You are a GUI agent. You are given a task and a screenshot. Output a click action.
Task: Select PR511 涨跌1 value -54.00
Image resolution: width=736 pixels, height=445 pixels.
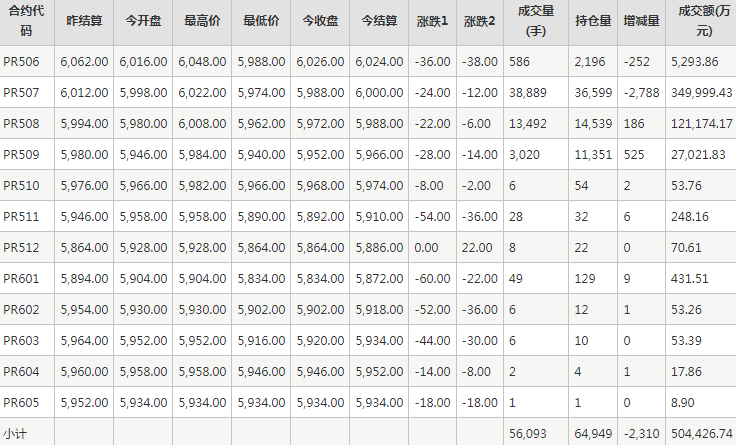432,216
